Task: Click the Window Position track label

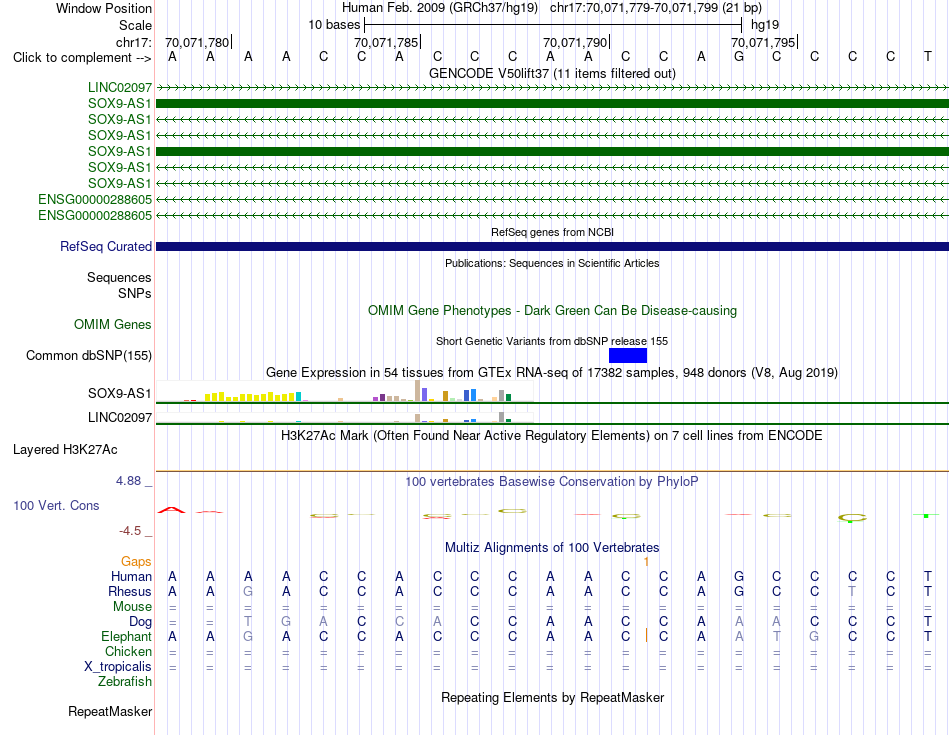Action: click(104, 8)
